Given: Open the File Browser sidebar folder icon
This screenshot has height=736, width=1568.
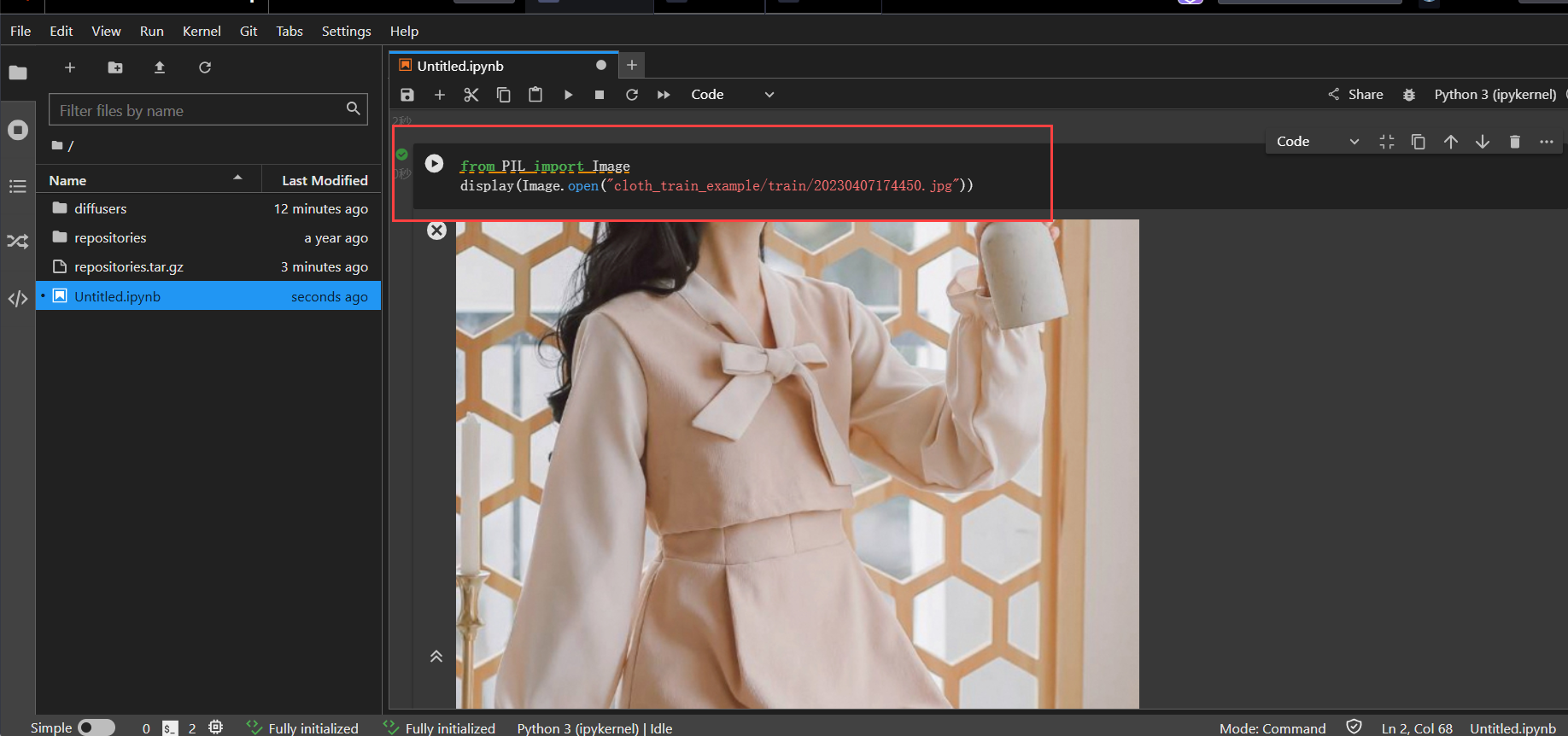Looking at the screenshot, I should coord(18,73).
